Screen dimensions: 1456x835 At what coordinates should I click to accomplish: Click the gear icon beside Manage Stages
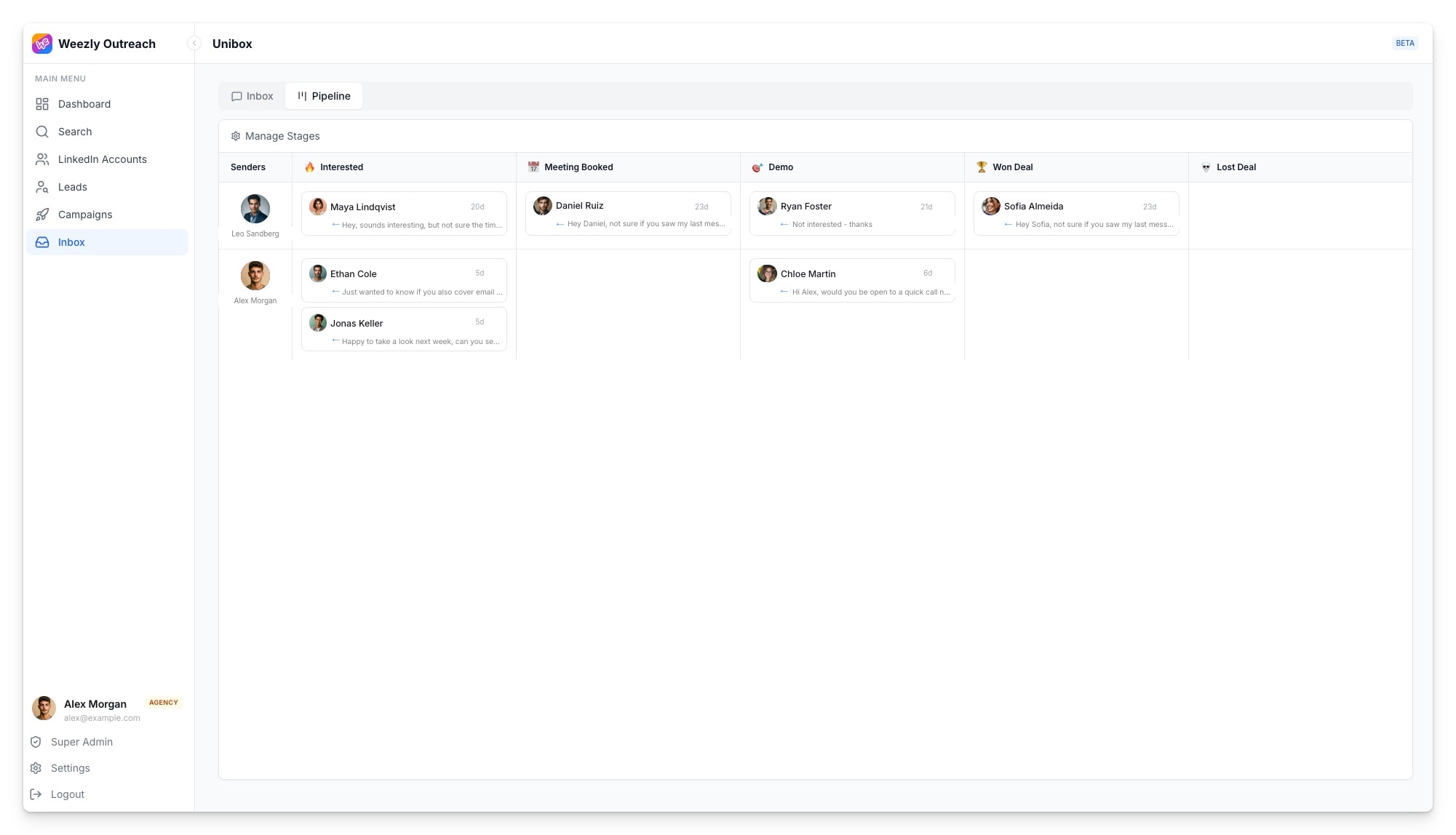coord(236,136)
